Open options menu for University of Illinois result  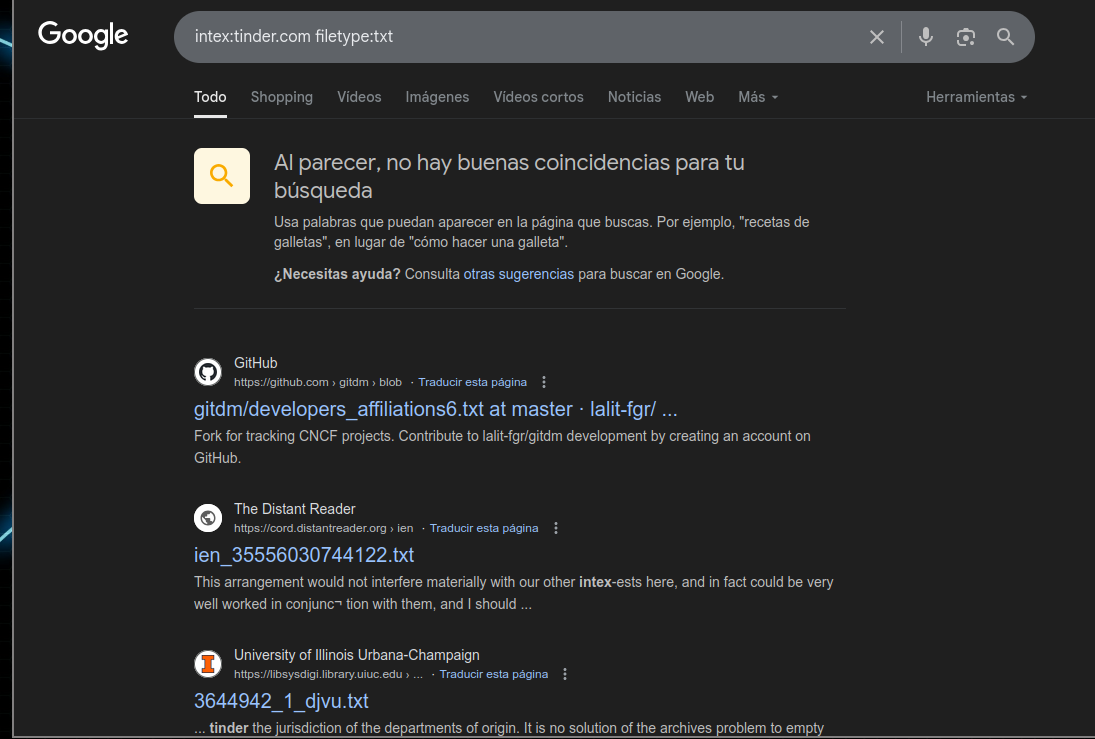[x=565, y=674]
